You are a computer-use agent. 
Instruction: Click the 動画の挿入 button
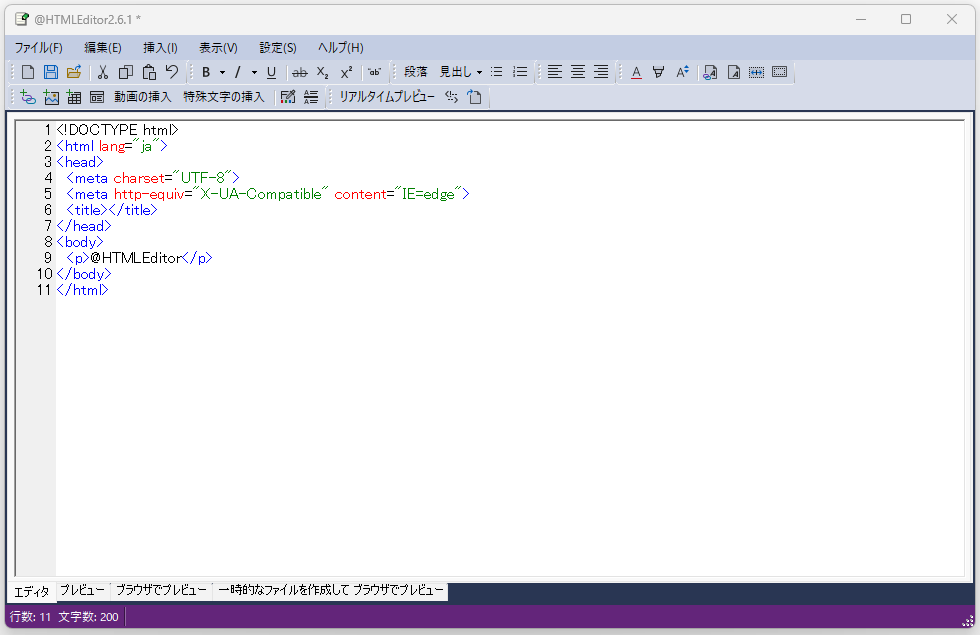point(142,97)
